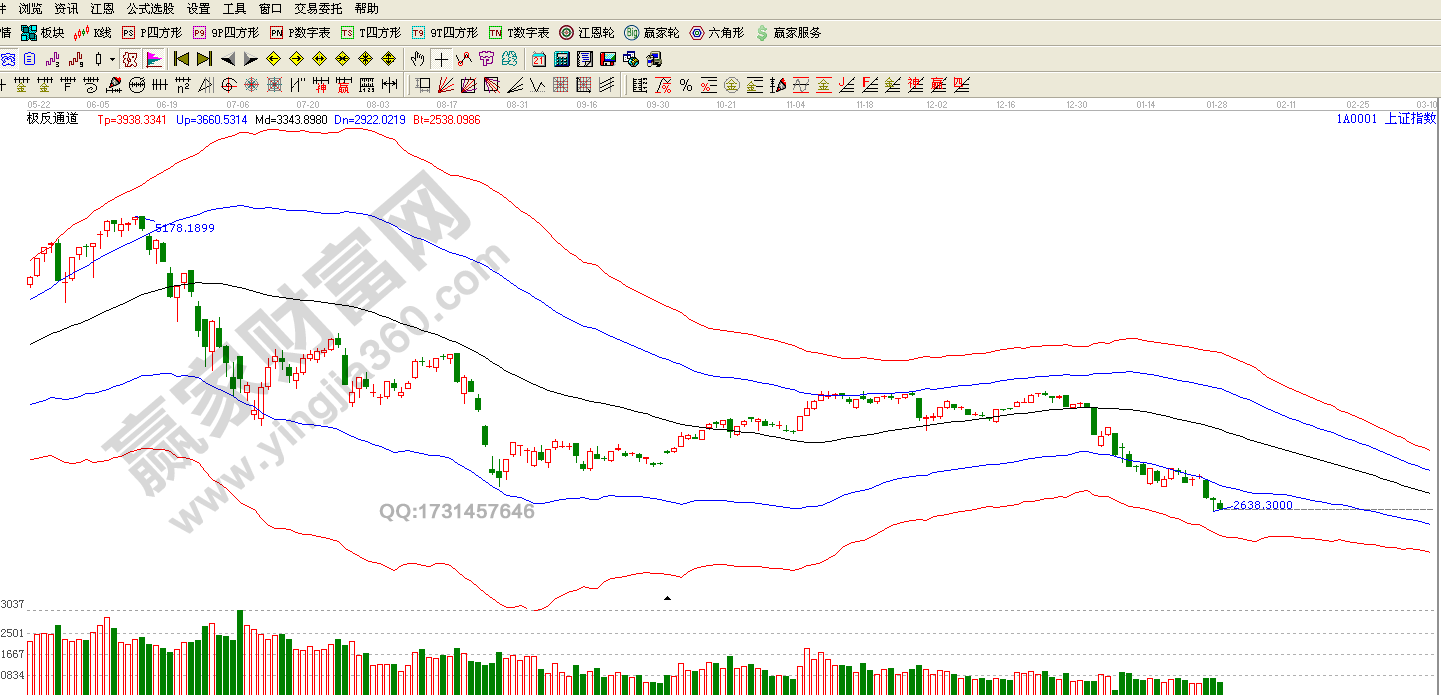Open the 交易委托 menu
This screenshot has width=1441, height=695.
(318, 8)
